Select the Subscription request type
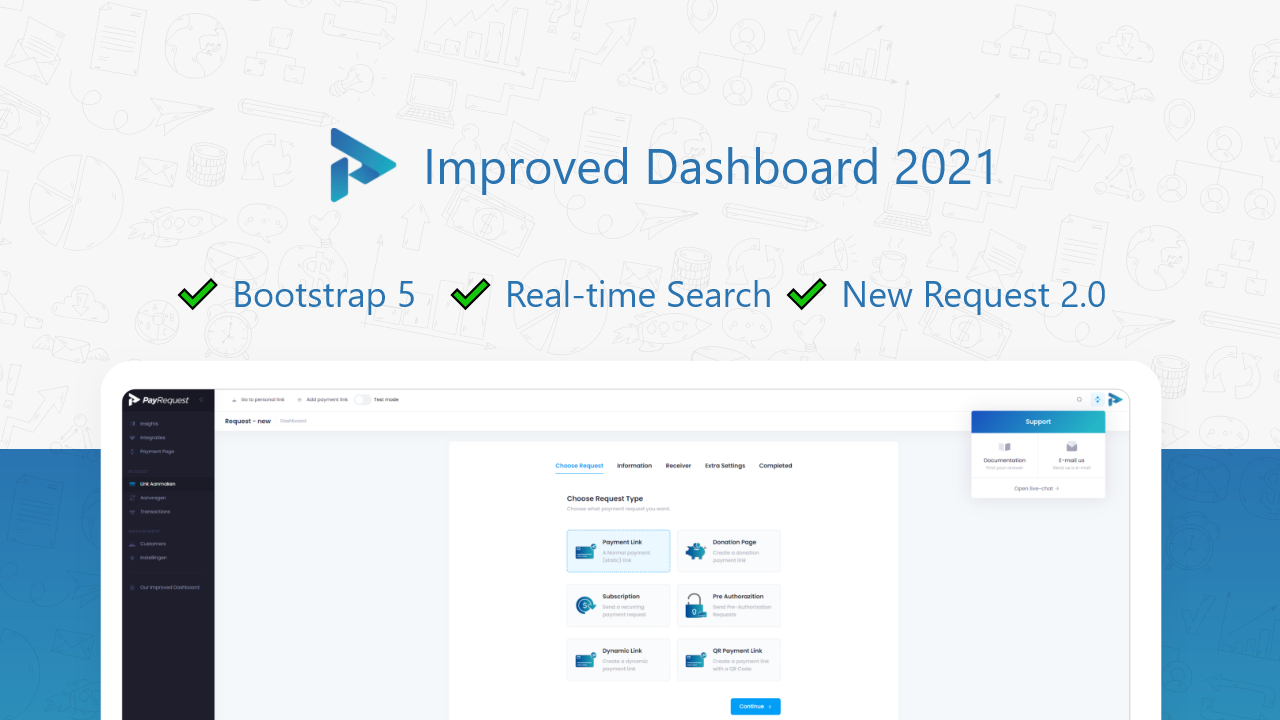 pyautogui.click(x=618, y=605)
